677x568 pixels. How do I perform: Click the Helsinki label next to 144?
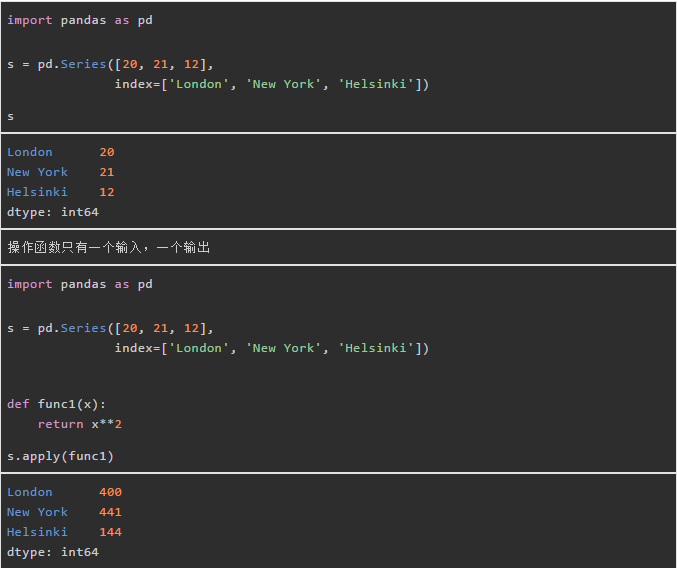tap(37, 532)
